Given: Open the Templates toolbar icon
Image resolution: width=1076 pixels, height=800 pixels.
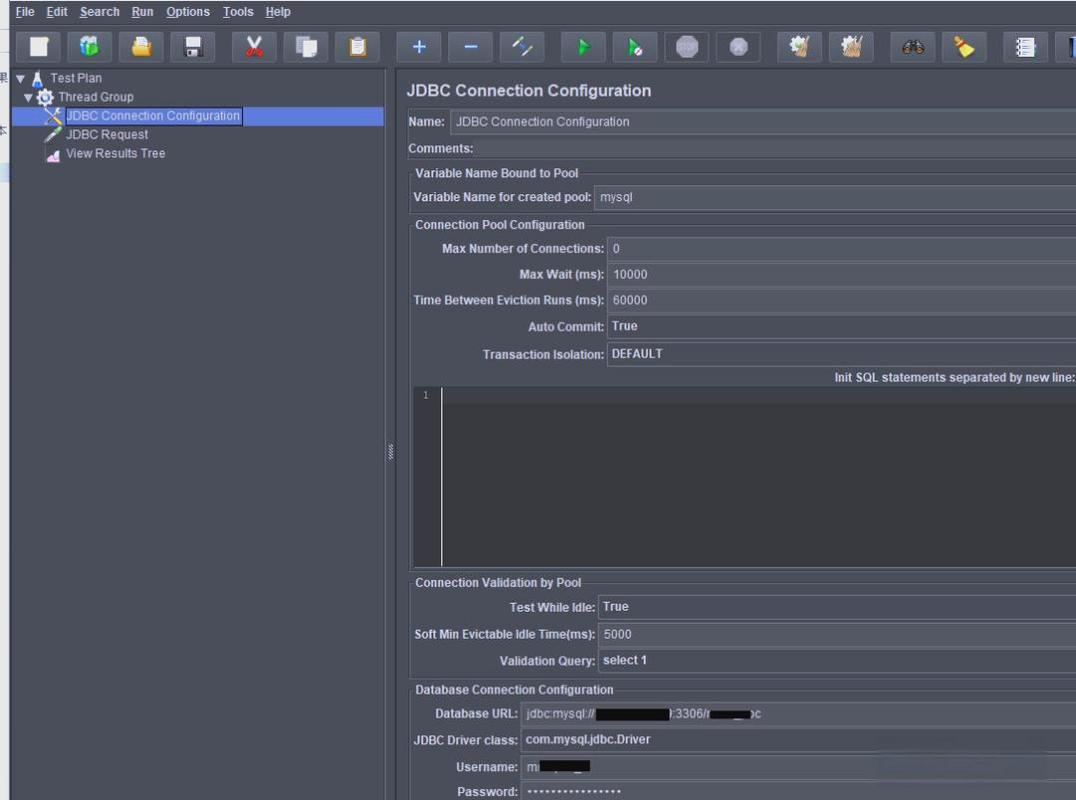Looking at the screenshot, I should [x=90, y=47].
